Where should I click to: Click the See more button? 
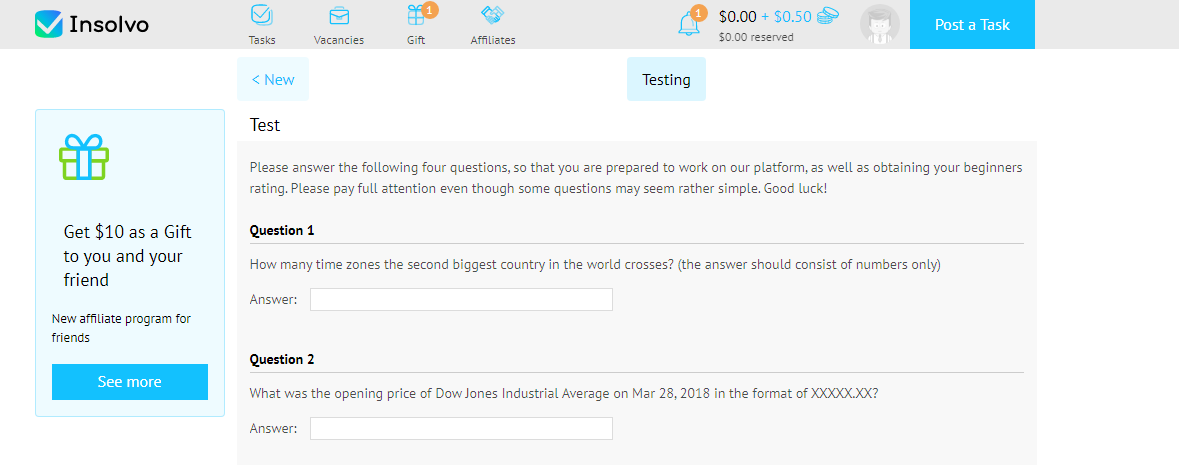pyautogui.click(x=130, y=382)
